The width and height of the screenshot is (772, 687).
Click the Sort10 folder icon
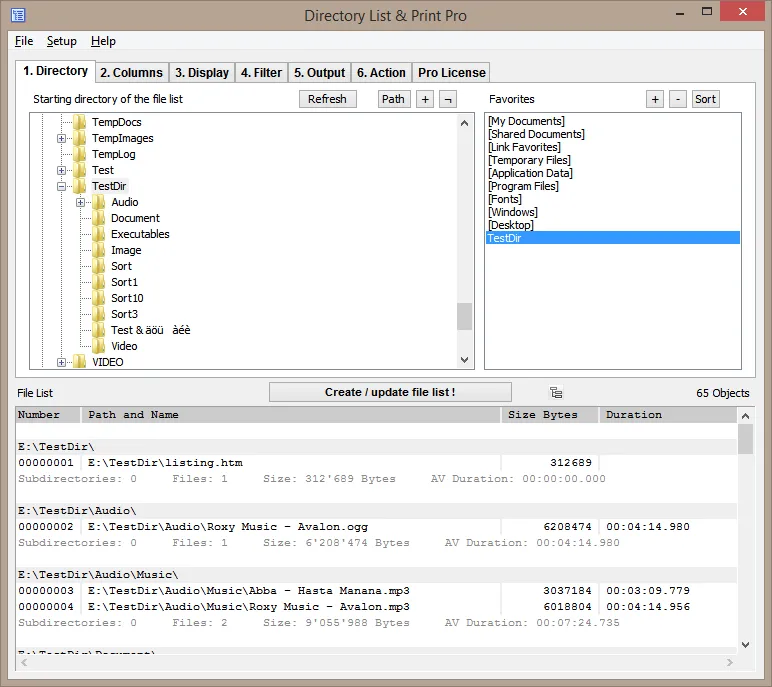pyautogui.click(x=98, y=298)
